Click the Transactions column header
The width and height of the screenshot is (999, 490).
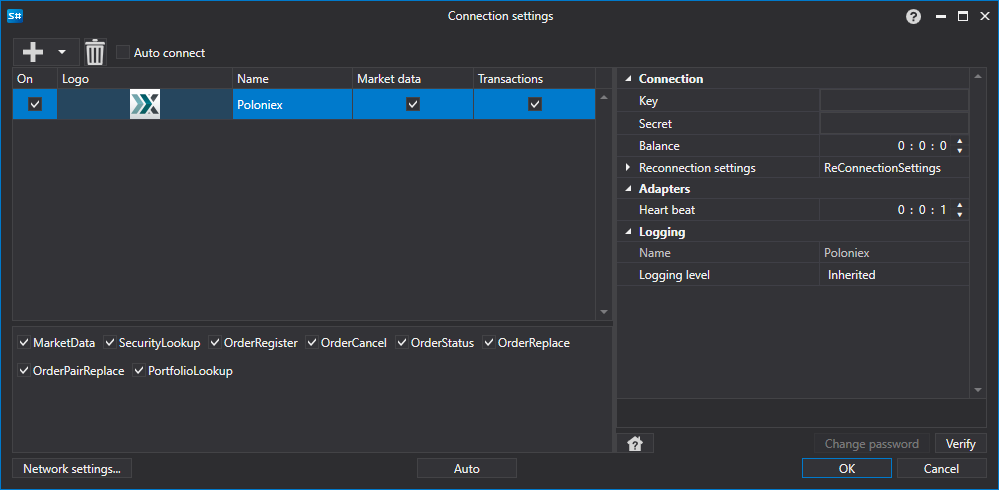(535, 79)
